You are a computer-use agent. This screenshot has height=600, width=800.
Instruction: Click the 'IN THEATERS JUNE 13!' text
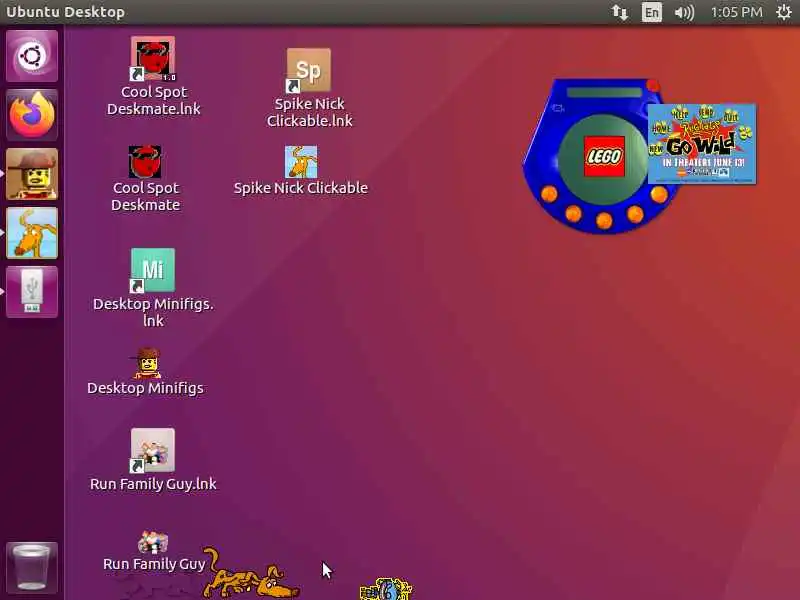pos(703,163)
